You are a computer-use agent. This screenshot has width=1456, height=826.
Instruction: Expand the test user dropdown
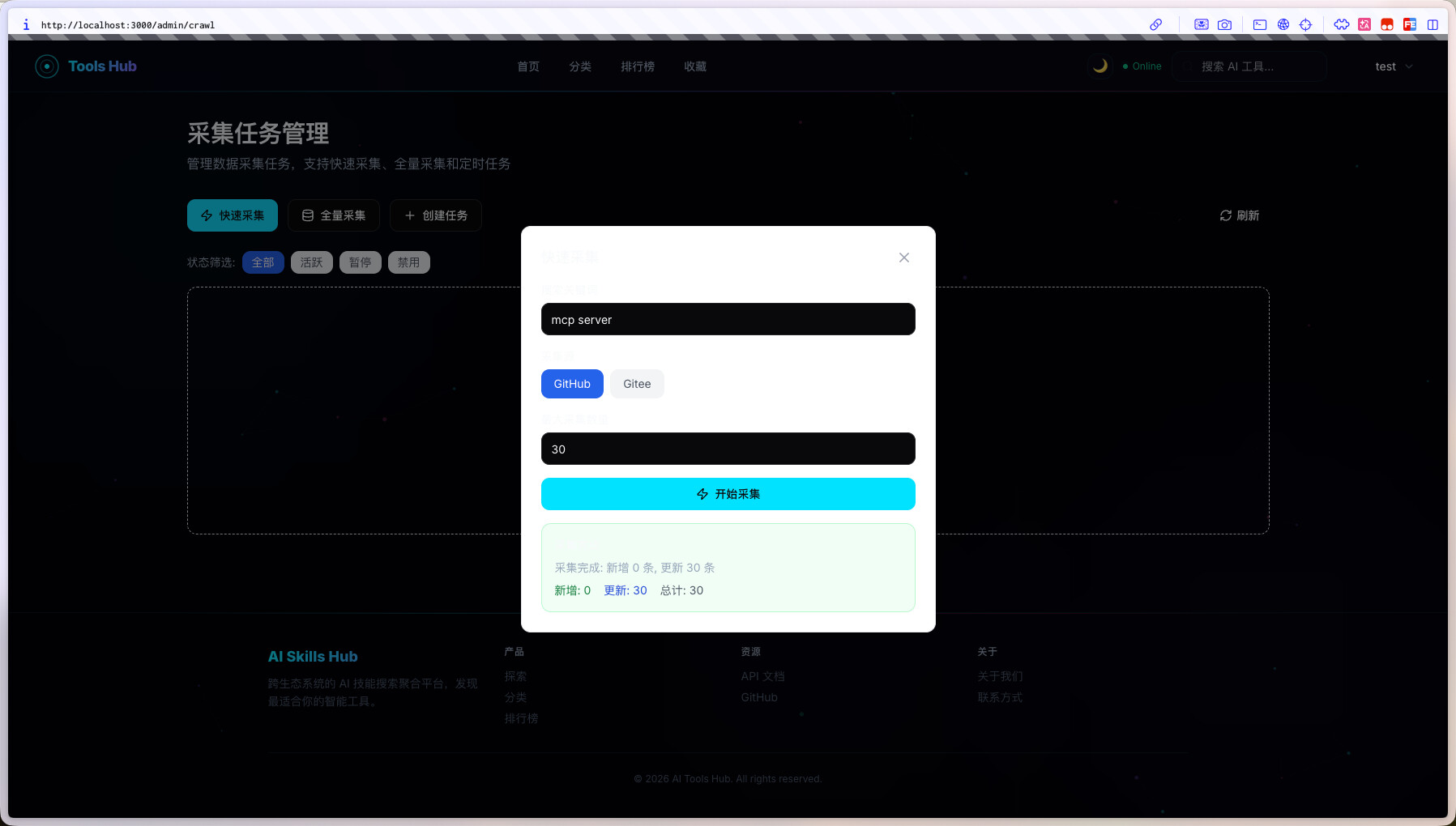[1394, 66]
